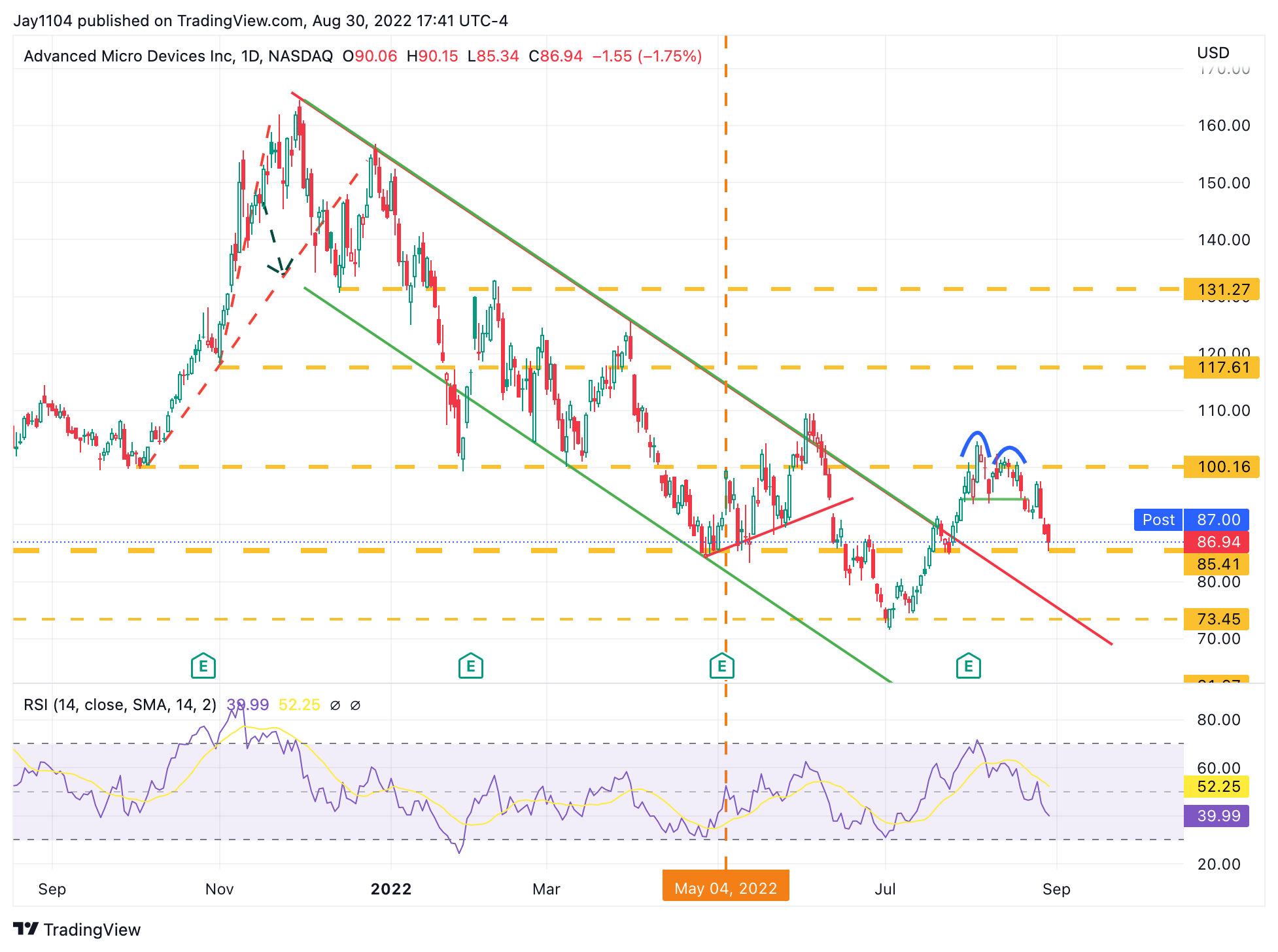
Task: Click the earnings E marker near November
Action: click(x=203, y=666)
